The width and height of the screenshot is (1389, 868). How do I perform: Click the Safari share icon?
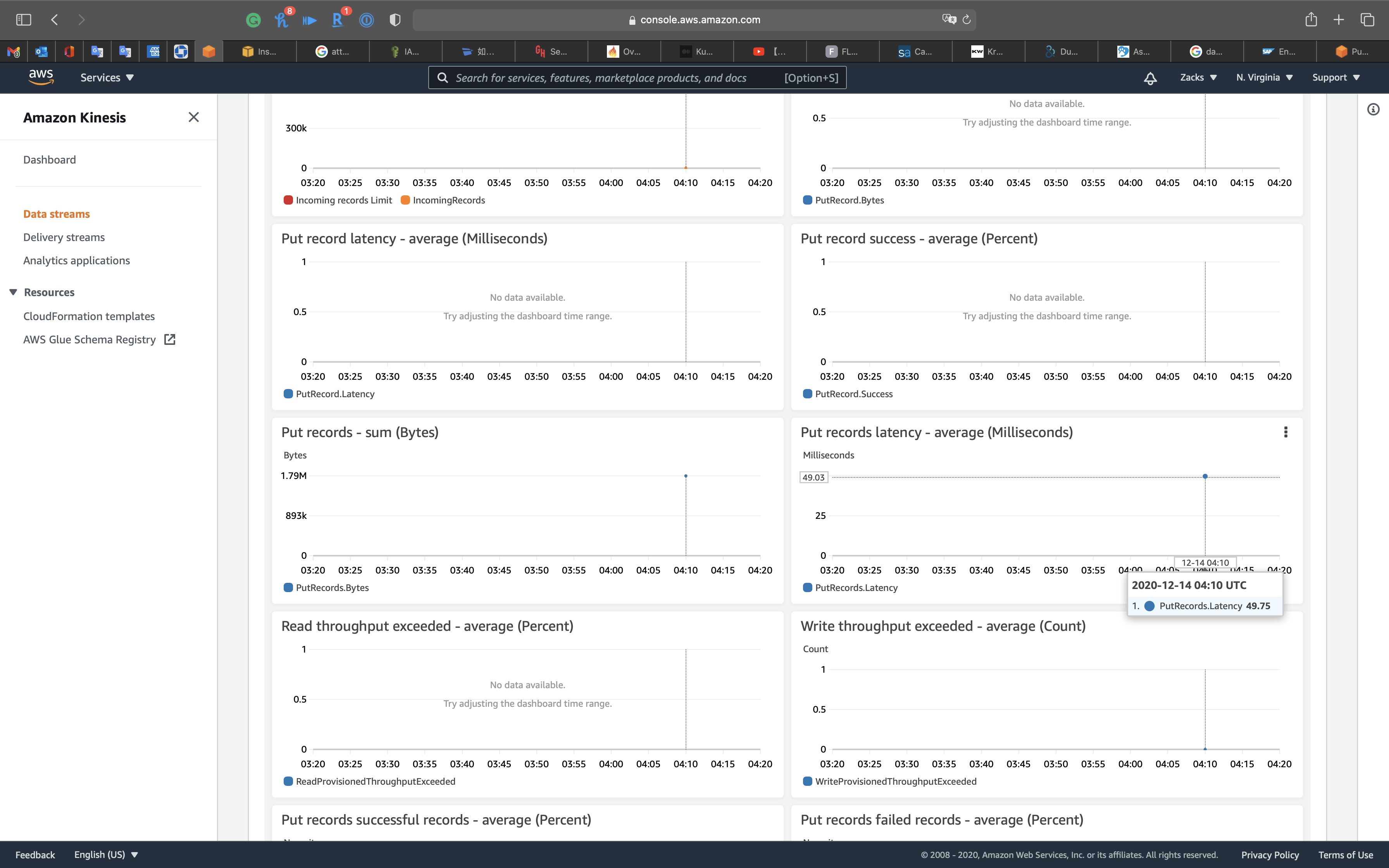tap(1311, 19)
